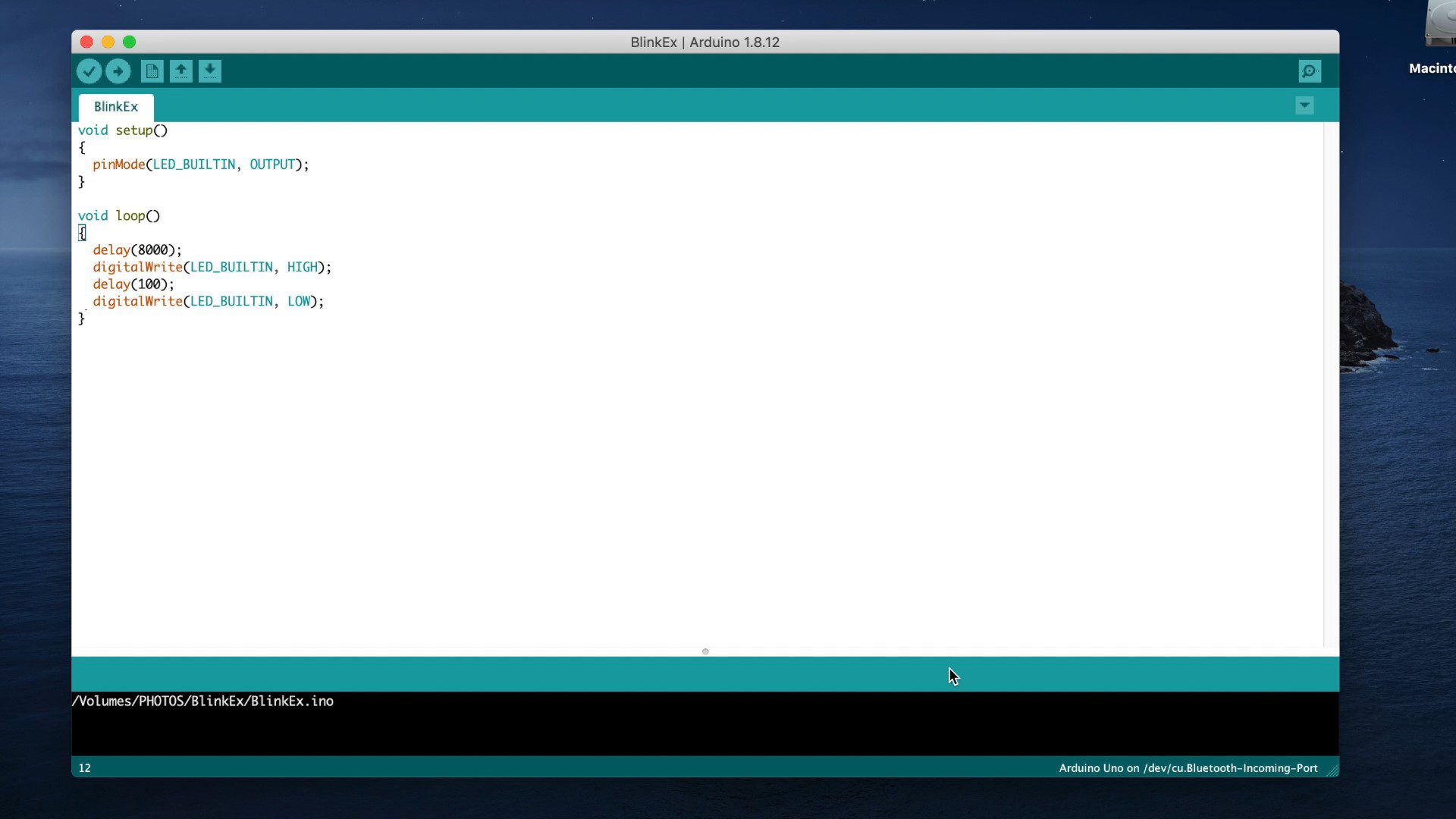Click the editor vertical scrollbar track

tap(1331, 379)
